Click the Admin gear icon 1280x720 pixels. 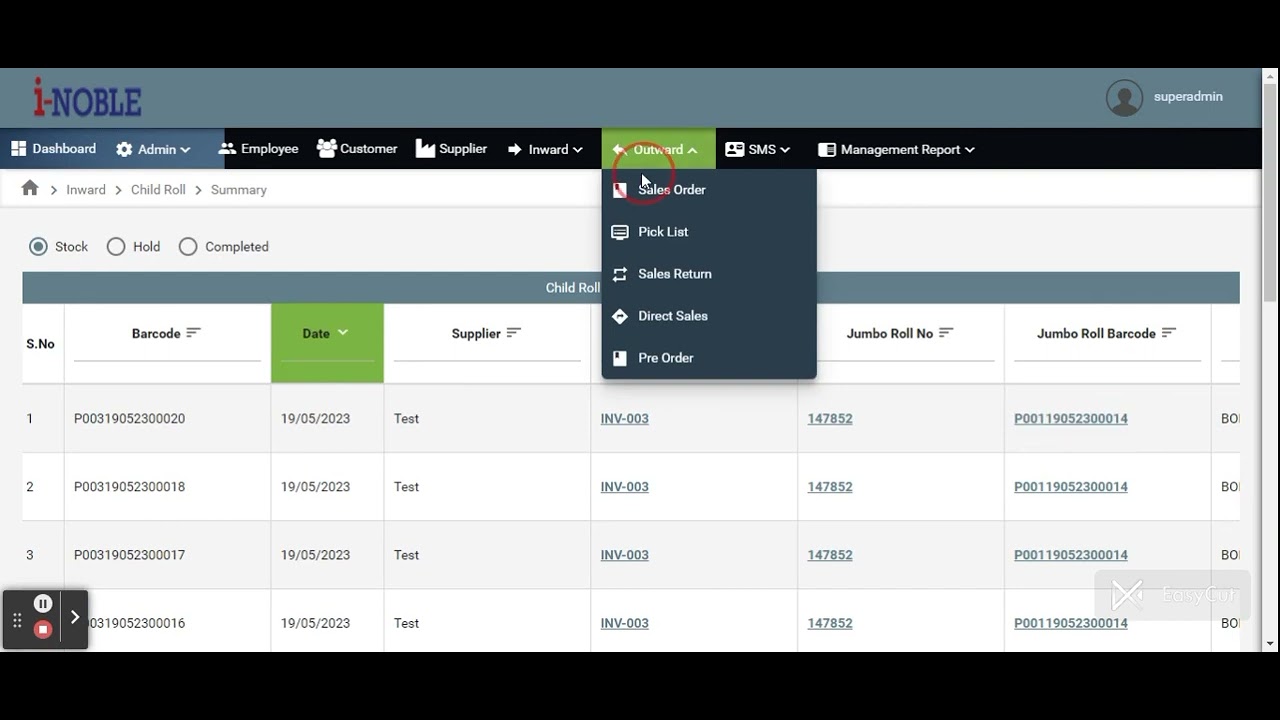click(x=124, y=149)
